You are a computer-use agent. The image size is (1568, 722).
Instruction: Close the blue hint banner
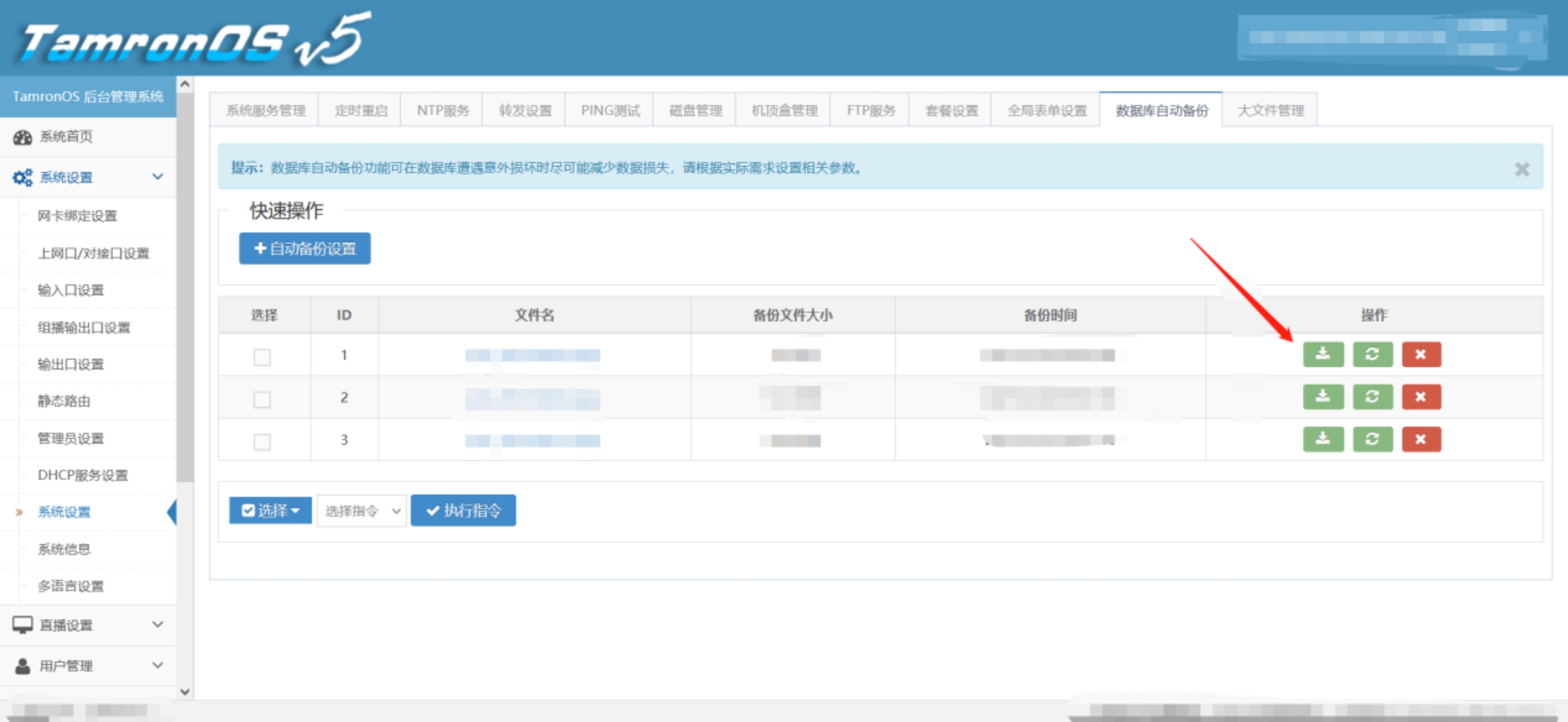(x=1521, y=169)
